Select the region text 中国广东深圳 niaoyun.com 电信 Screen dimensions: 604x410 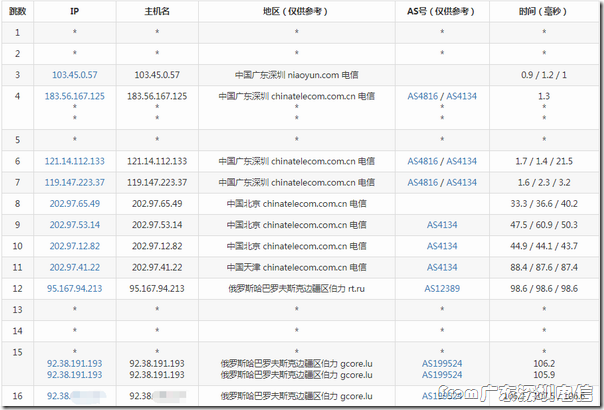pos(297,75)
